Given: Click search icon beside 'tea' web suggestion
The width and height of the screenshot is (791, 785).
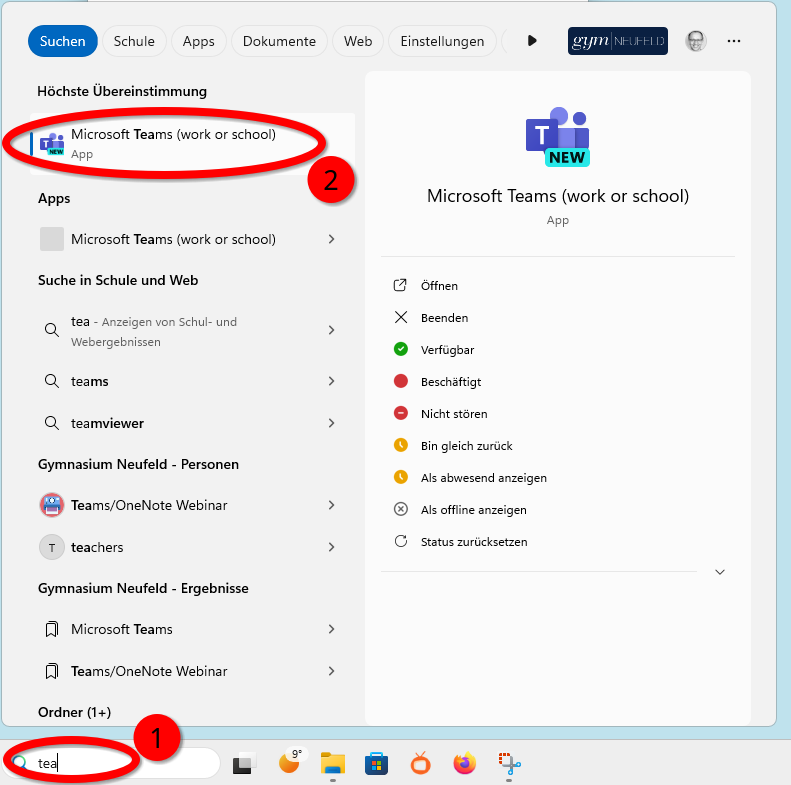Looking at the screenshot, I should pyautogui.click(x=51, y=330).
